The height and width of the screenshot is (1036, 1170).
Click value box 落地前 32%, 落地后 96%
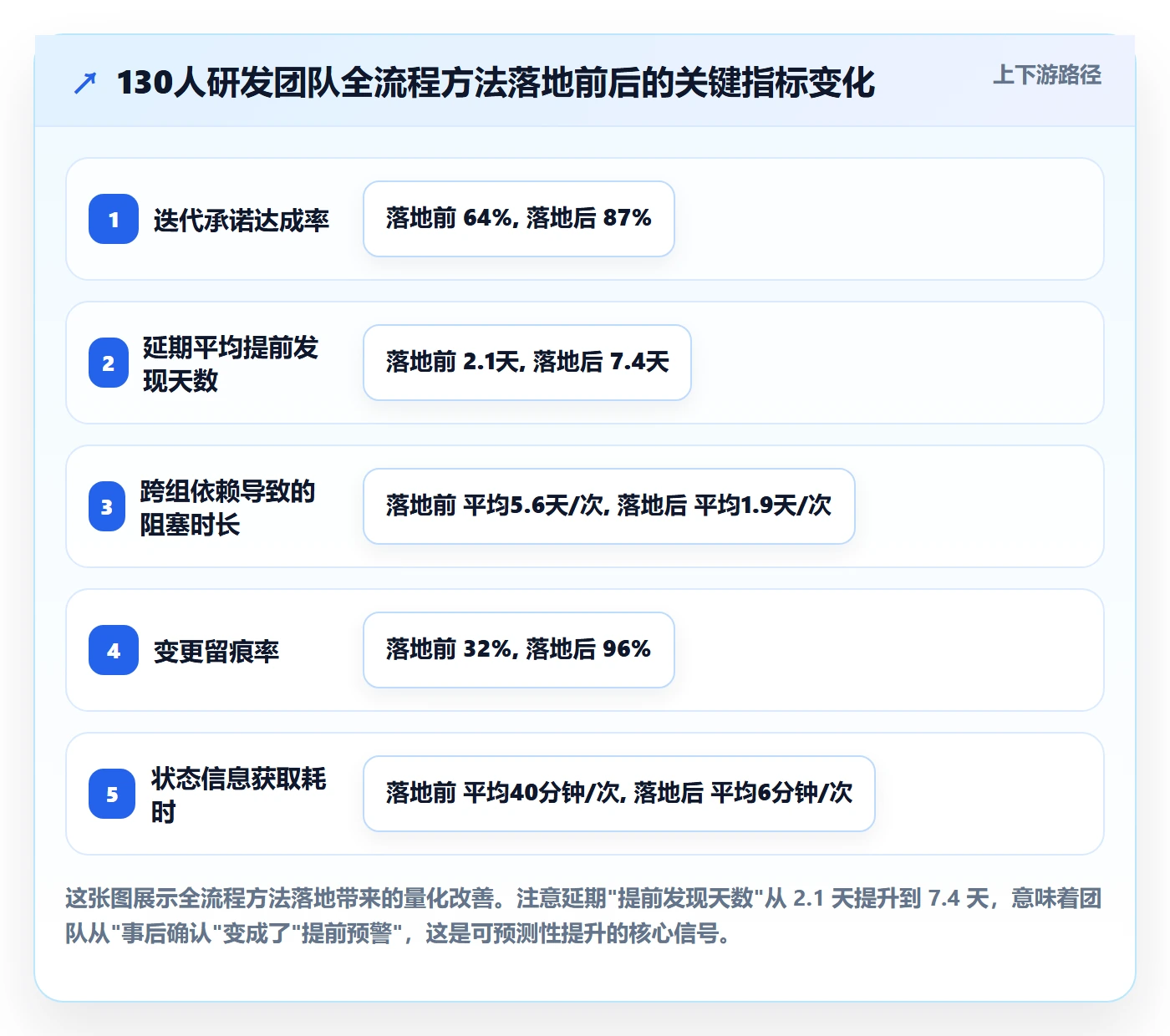tap(519, 650)
